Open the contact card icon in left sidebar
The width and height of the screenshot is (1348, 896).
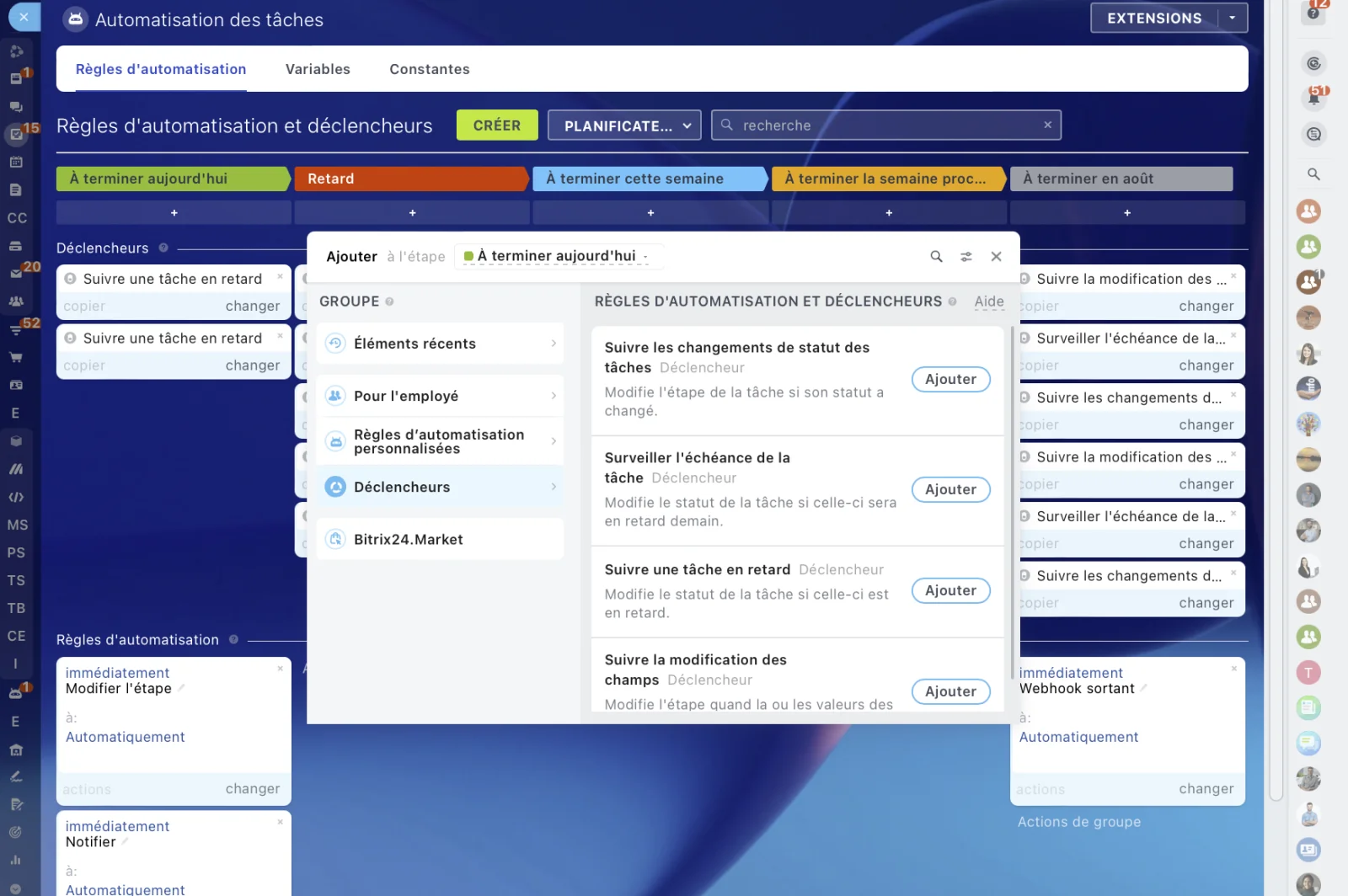(x=16, y=385)
